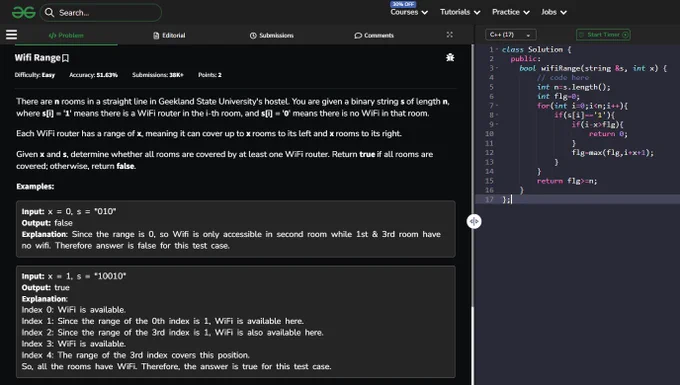Click the search magnifier icon
The image size is (680, 385).
click(49, 13)
